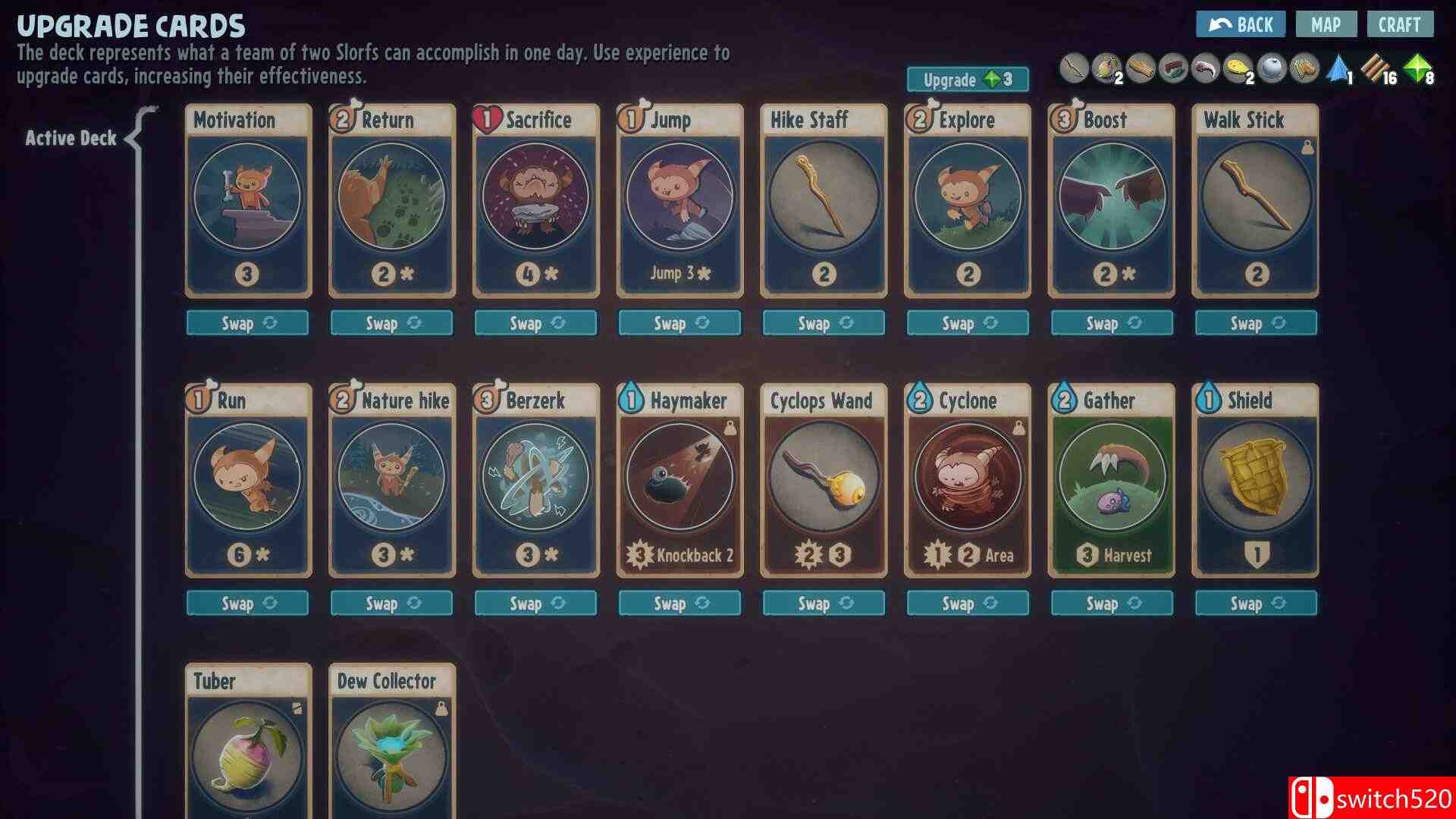The width and height of the screenshot is (1456, 819).
Task: Swap the Return card
Action: pos(391,323)
